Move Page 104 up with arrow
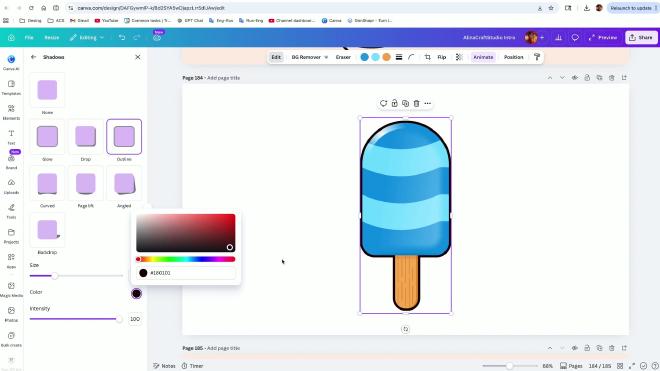 click(x=550, y=78)
